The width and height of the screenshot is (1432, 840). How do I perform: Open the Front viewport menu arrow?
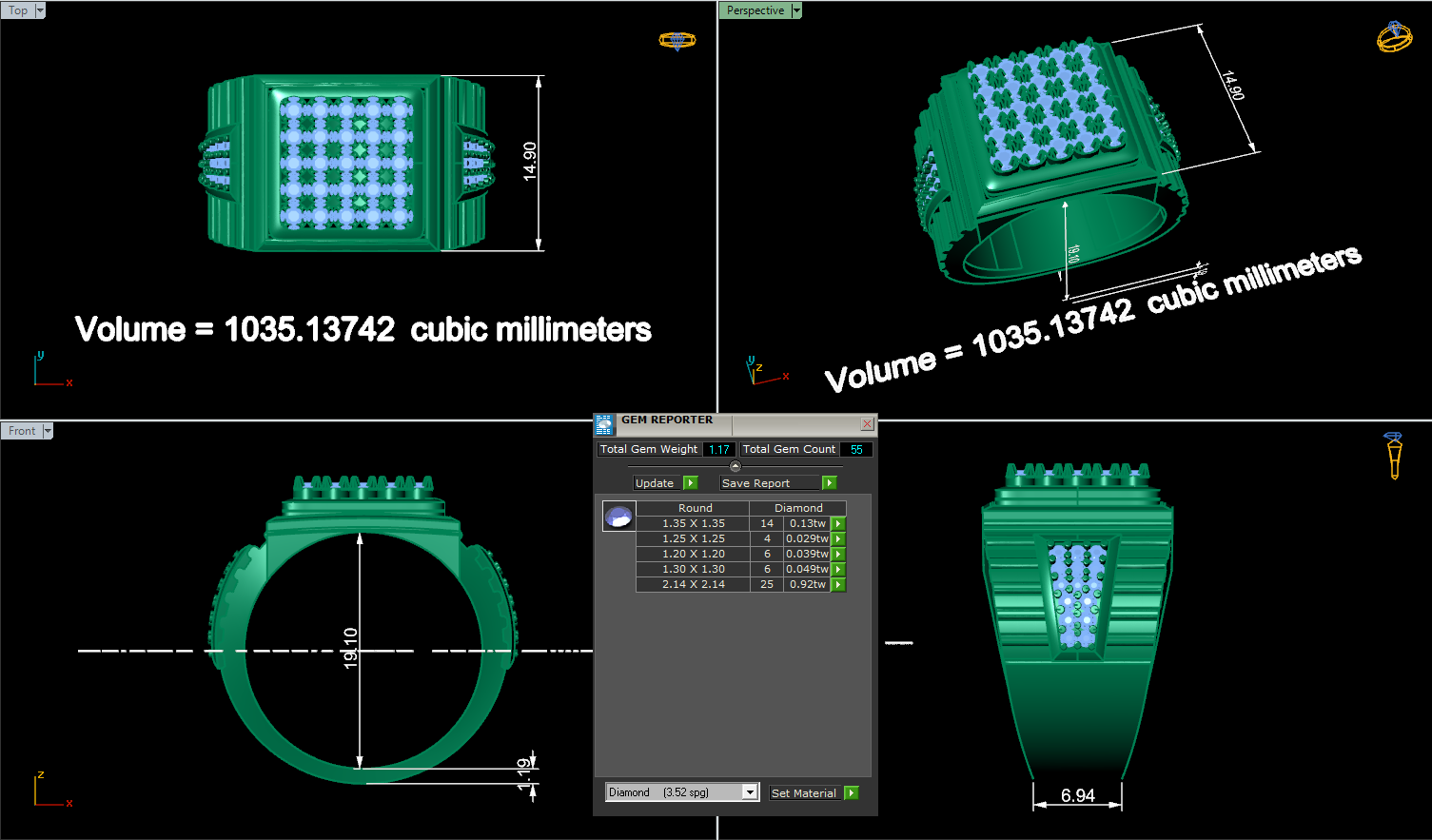(x=48, y=431)
